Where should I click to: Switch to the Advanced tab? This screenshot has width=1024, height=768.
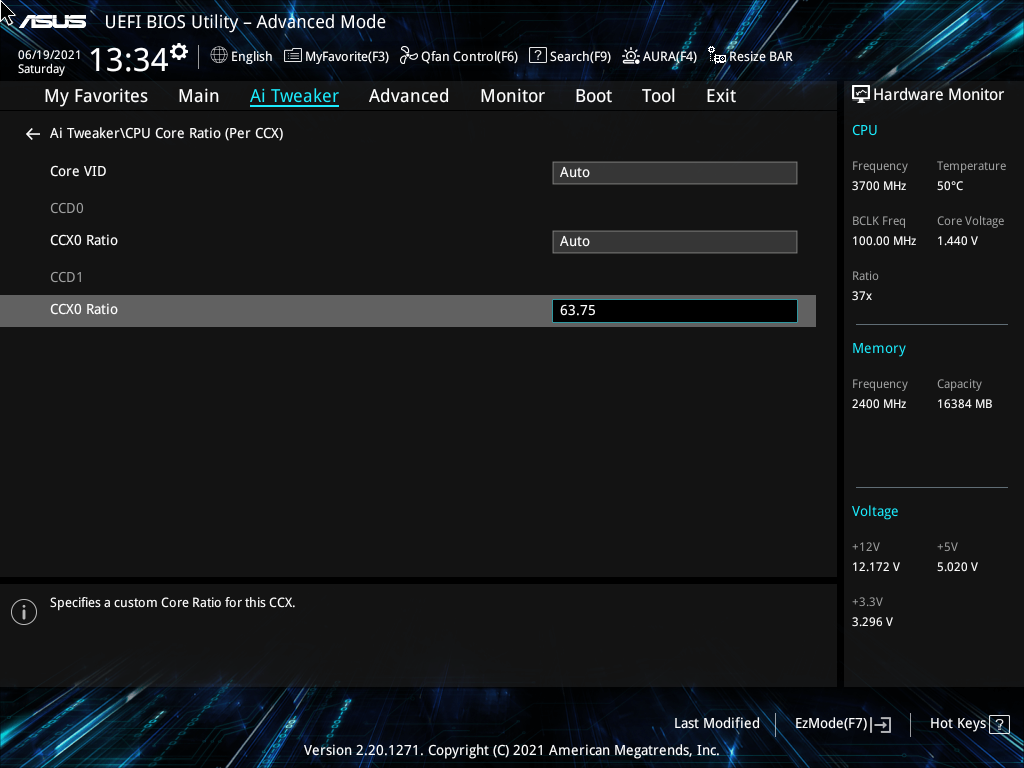[x=409, y=95]
